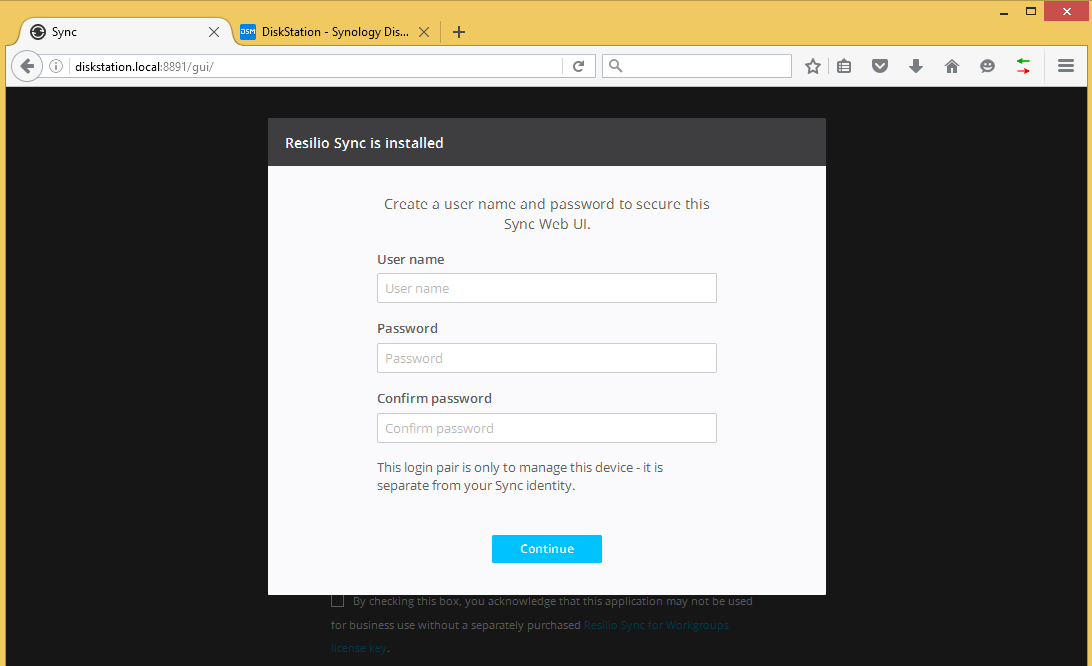Screen dimensions: 1092x666
Task: Close the Sync tab
Action: coord(214,32)
